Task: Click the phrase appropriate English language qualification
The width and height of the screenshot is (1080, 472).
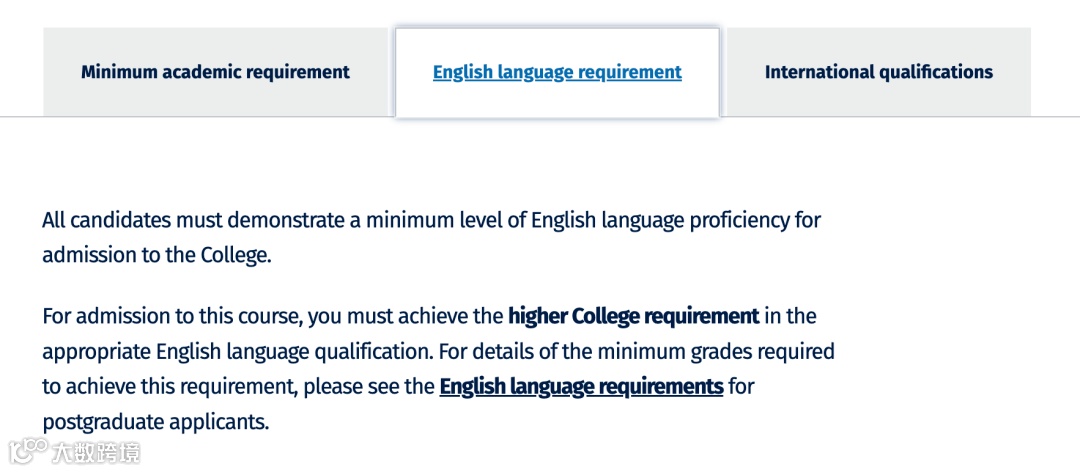Action: (x=238, y=352)
